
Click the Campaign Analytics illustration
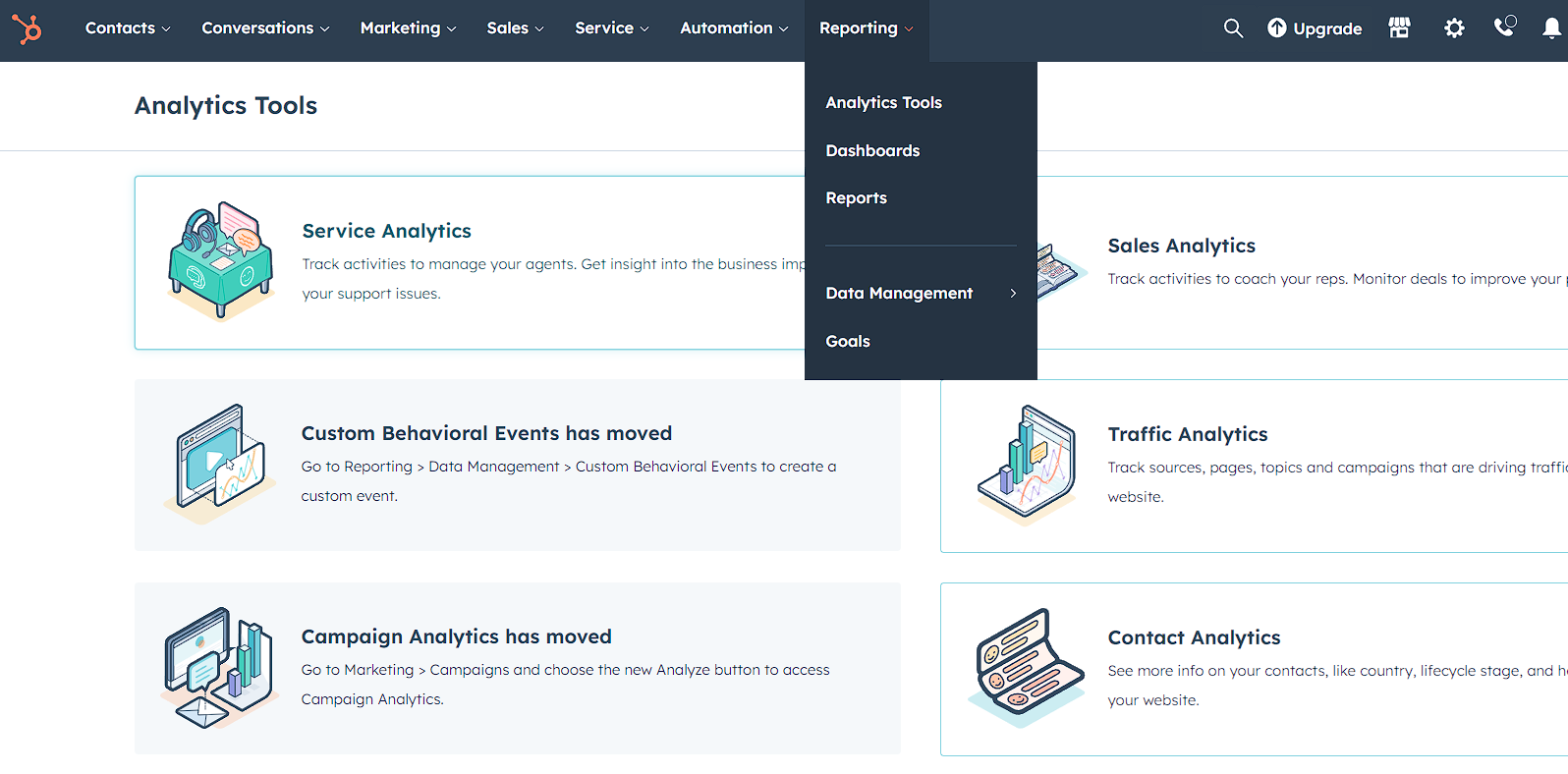[219, 668]
